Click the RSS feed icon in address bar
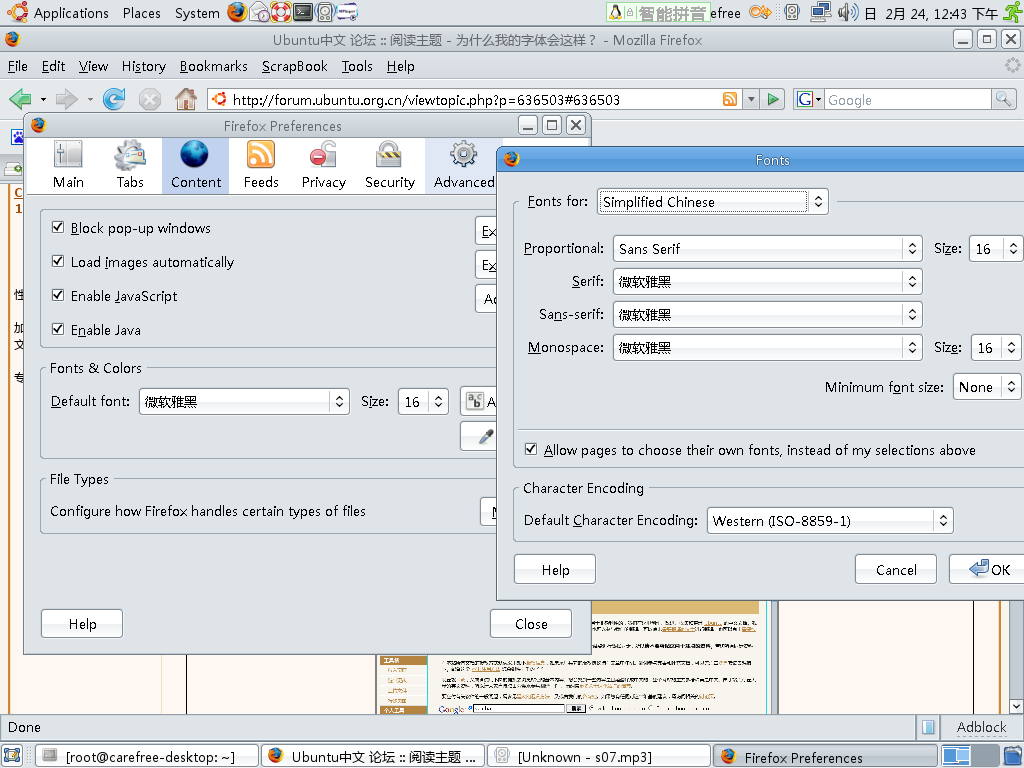The width and height of the screenshot is (1024, 768). click(x=729, y=99)
